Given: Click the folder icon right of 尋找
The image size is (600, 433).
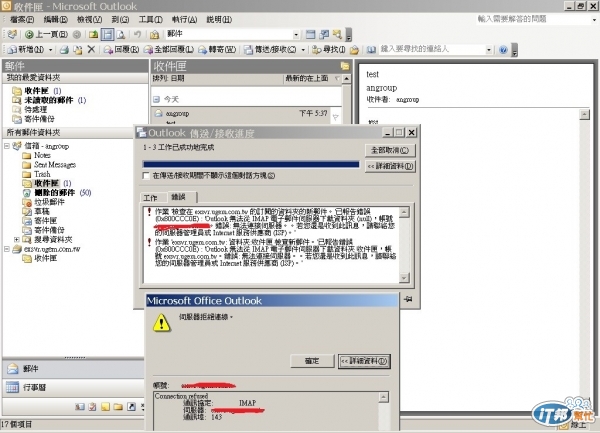Looking at the screenshot, I should click(354, 50).
